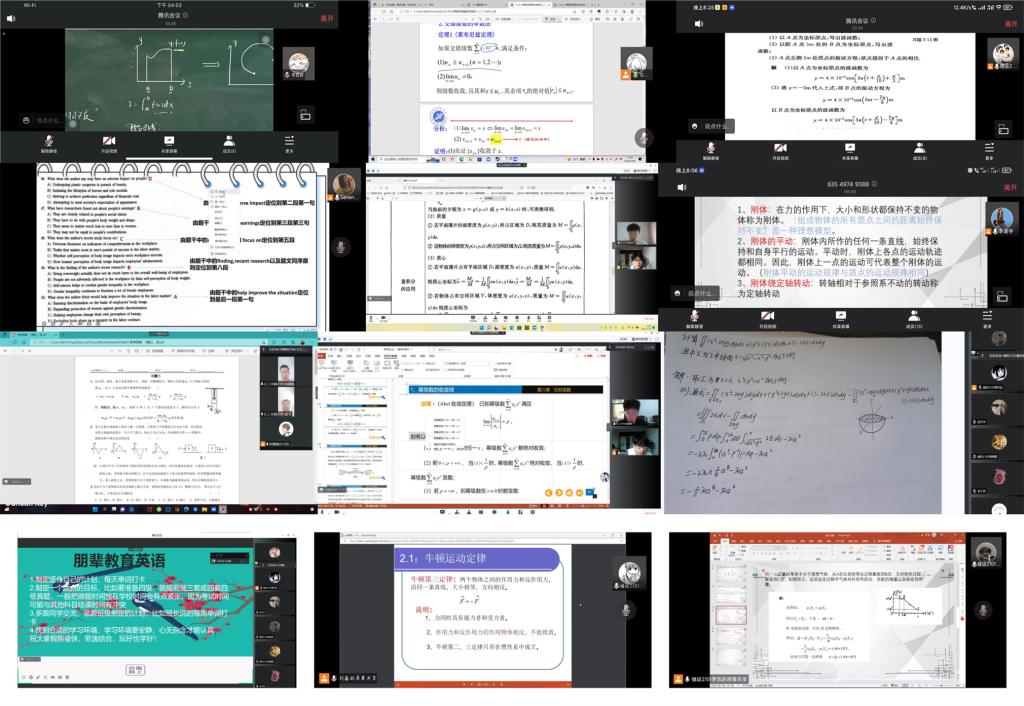The width and height of the screenshot is (1024, 706).
Task: Open Members in the top-right wave equation meeting
Action: point(919,150)
